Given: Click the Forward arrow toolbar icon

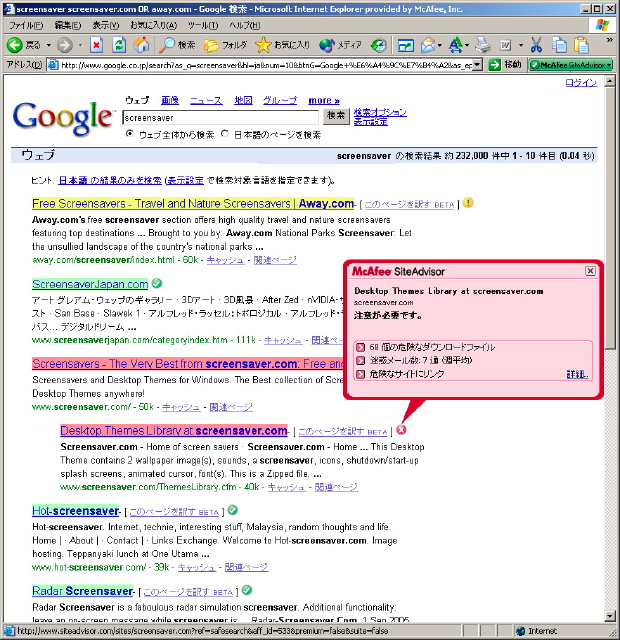Looking at the screenshot, I should [x=64, y=45].
